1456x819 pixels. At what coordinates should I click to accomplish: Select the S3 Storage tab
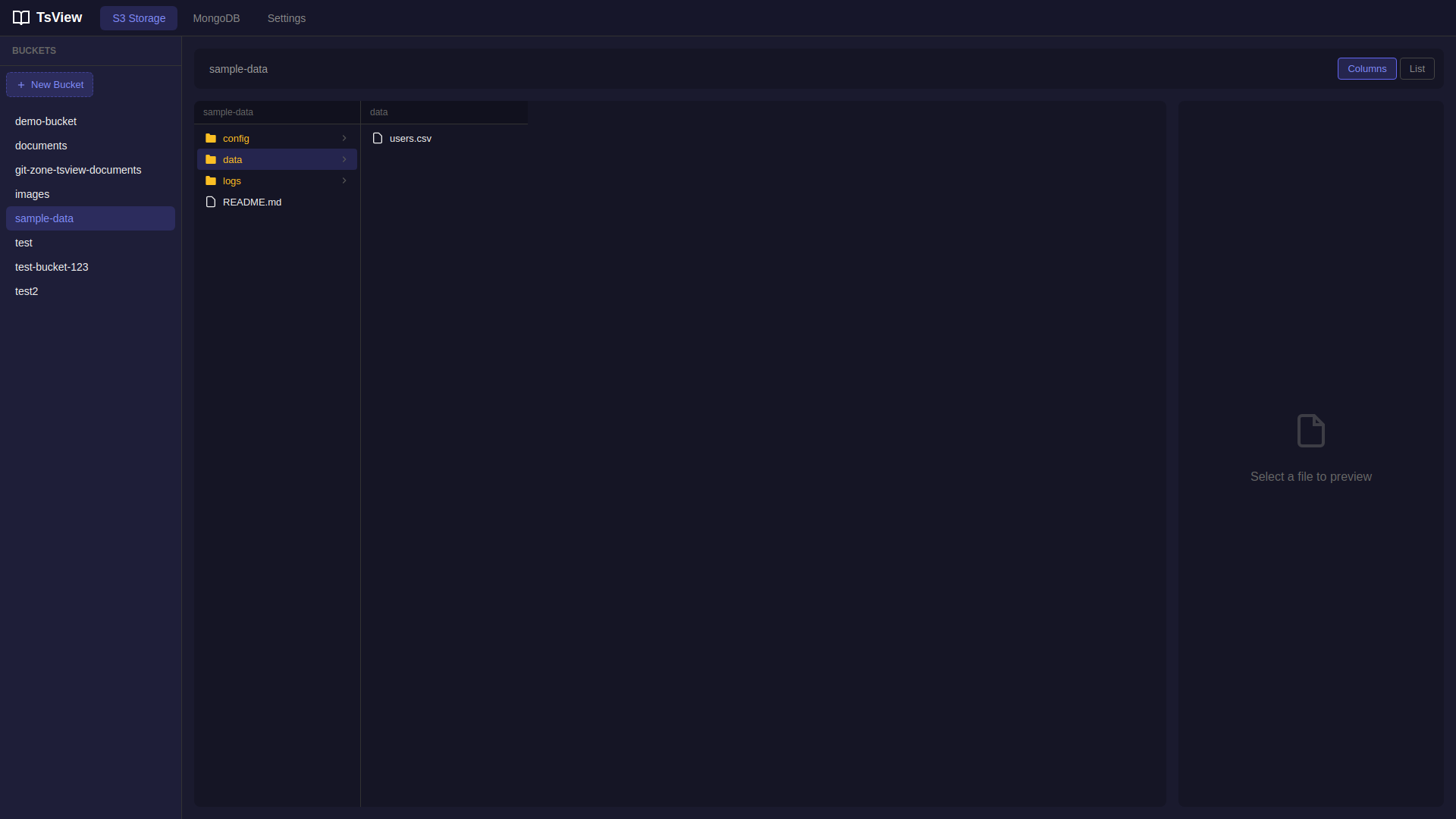coord(139,18)
